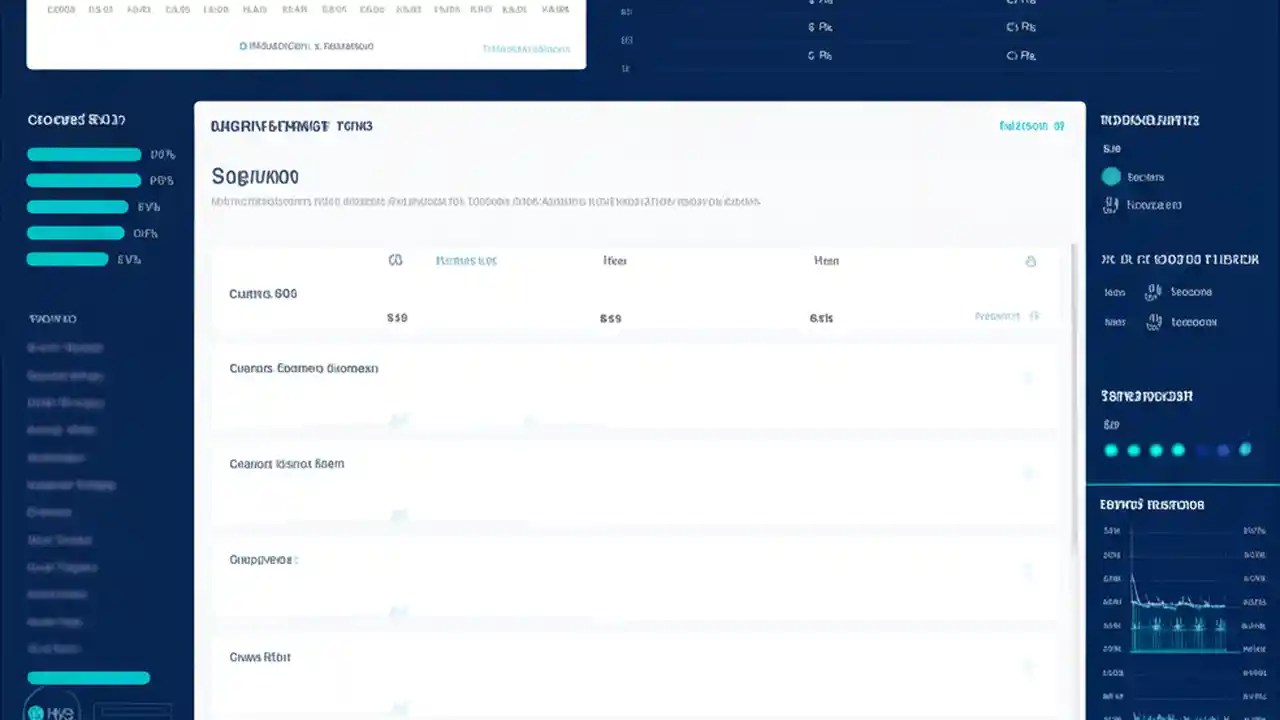Toggle the last teal dot in the indicator row
1280x720 pixels.
click(1245, 450)
